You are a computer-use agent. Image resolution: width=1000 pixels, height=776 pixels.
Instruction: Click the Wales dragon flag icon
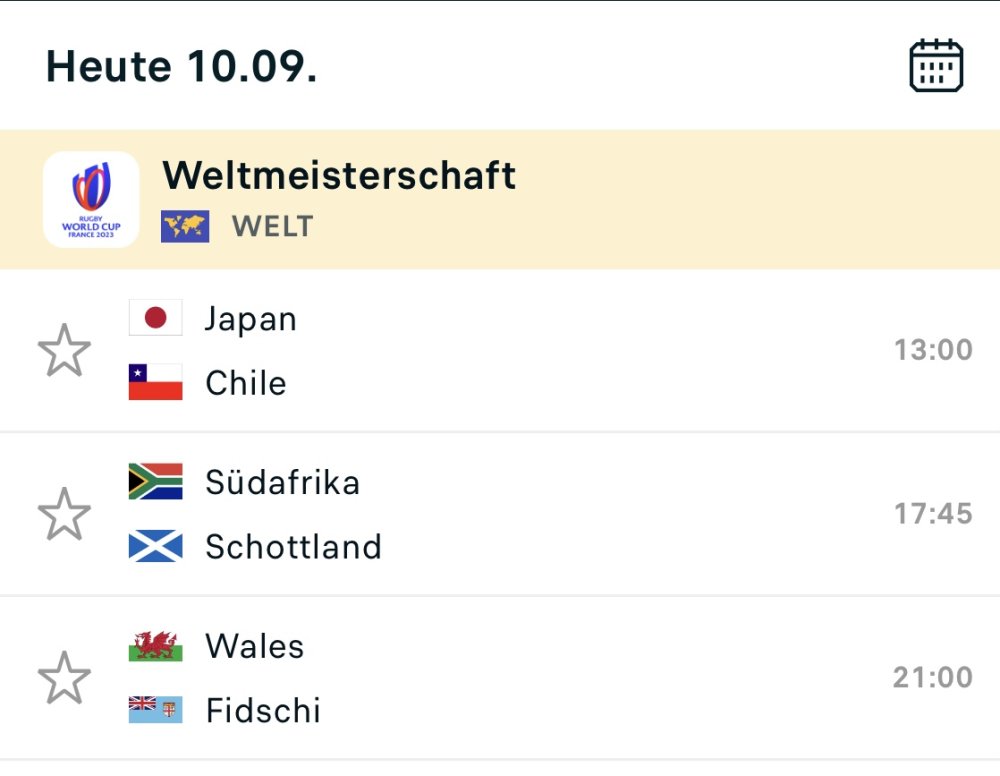pyautogui.click(x=156, y=646)
